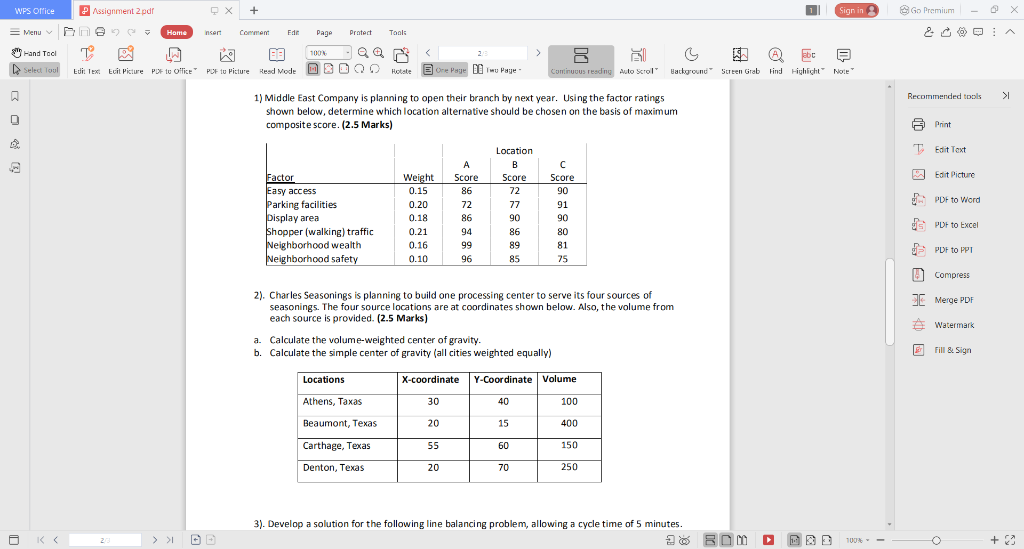This screenshot has width=1024, height=549.
Task: Expand the customize quick access toolbar arrow
Action: (148, 32)
